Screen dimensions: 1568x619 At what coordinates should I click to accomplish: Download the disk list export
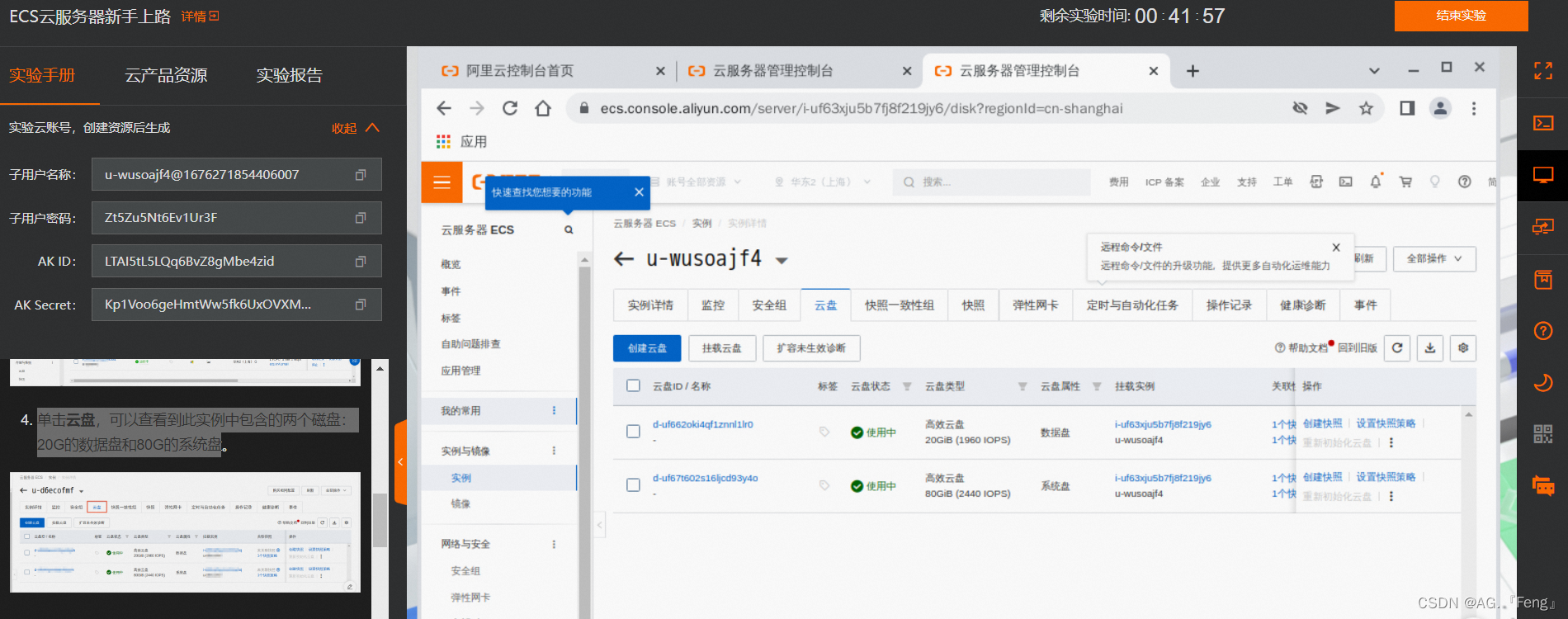1430,348
